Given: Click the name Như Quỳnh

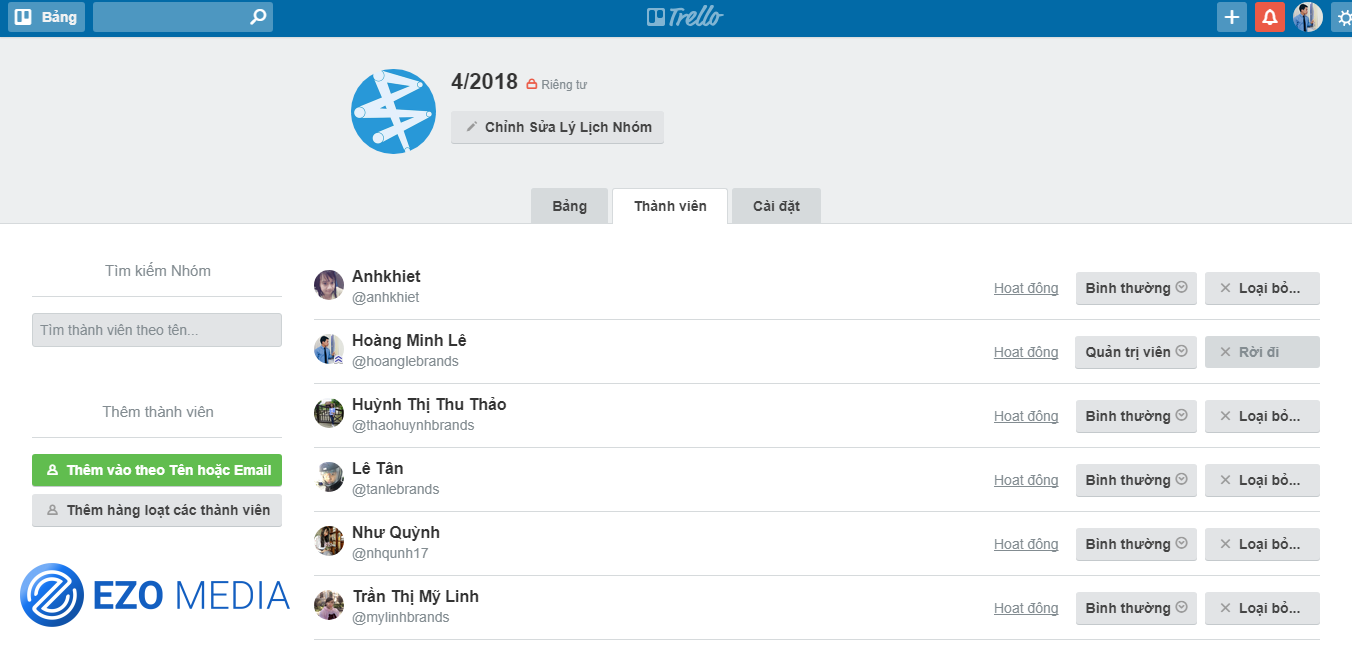Looking at the screenshot, I should 396,532.
